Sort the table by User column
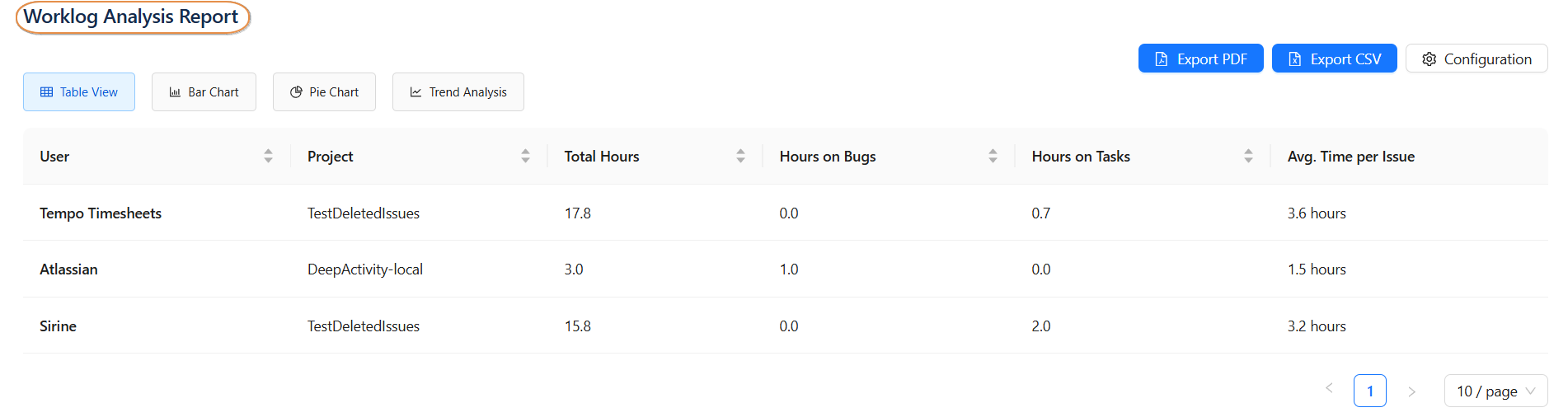1568x417 pixels. [268, 157]
